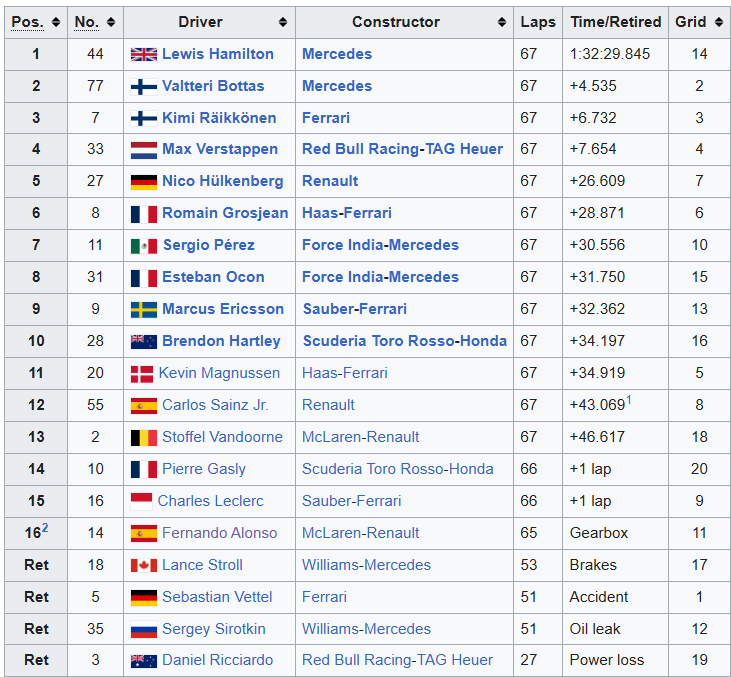Click the Belgian flag beside Stoffel Vandoorne
Screen dimensions: 731x677
tap(144, 438)
